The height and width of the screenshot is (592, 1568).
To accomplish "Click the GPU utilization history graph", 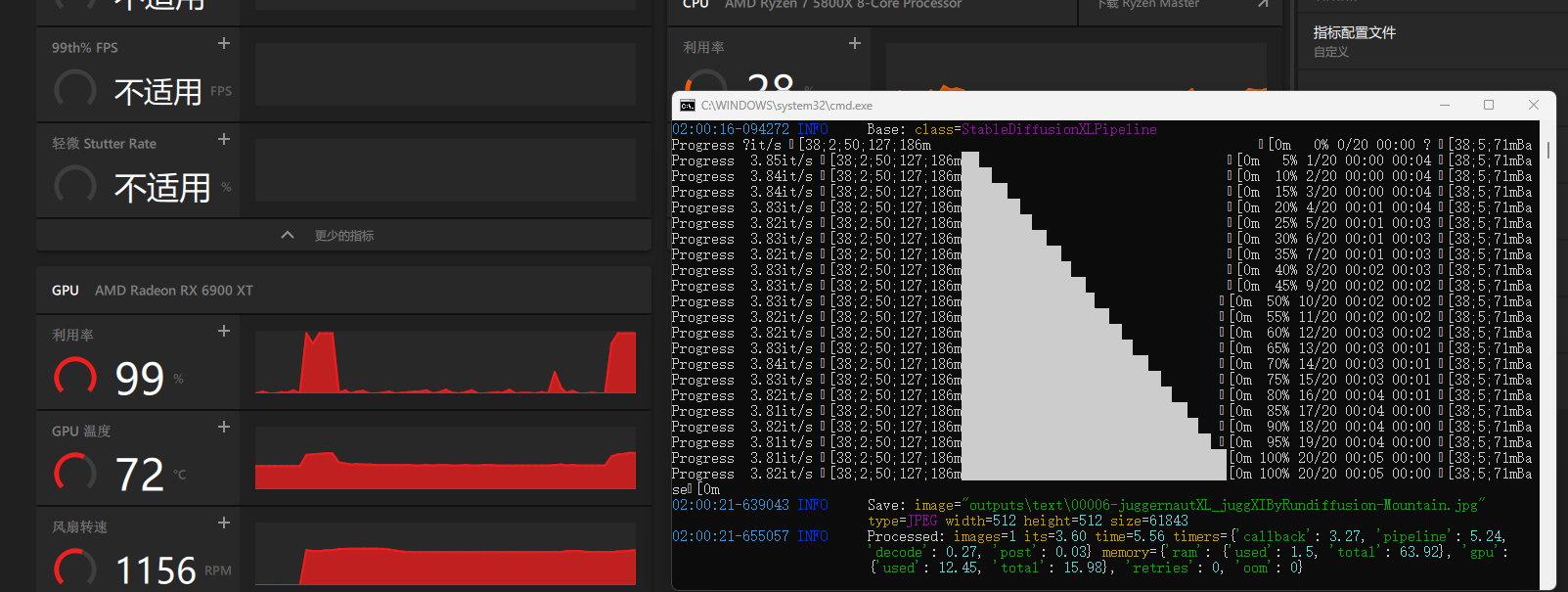I will click(445, 362).
